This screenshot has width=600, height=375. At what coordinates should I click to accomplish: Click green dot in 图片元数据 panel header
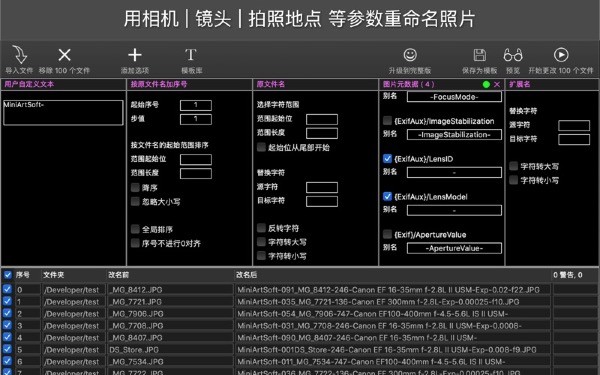point(486,84)
